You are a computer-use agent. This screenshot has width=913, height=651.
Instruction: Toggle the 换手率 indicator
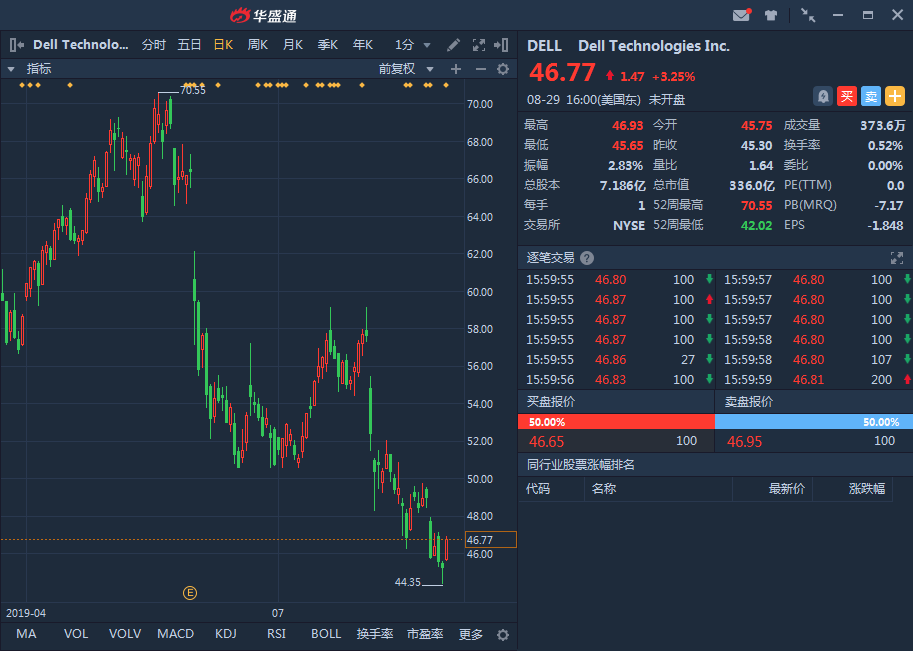(375, 634)
